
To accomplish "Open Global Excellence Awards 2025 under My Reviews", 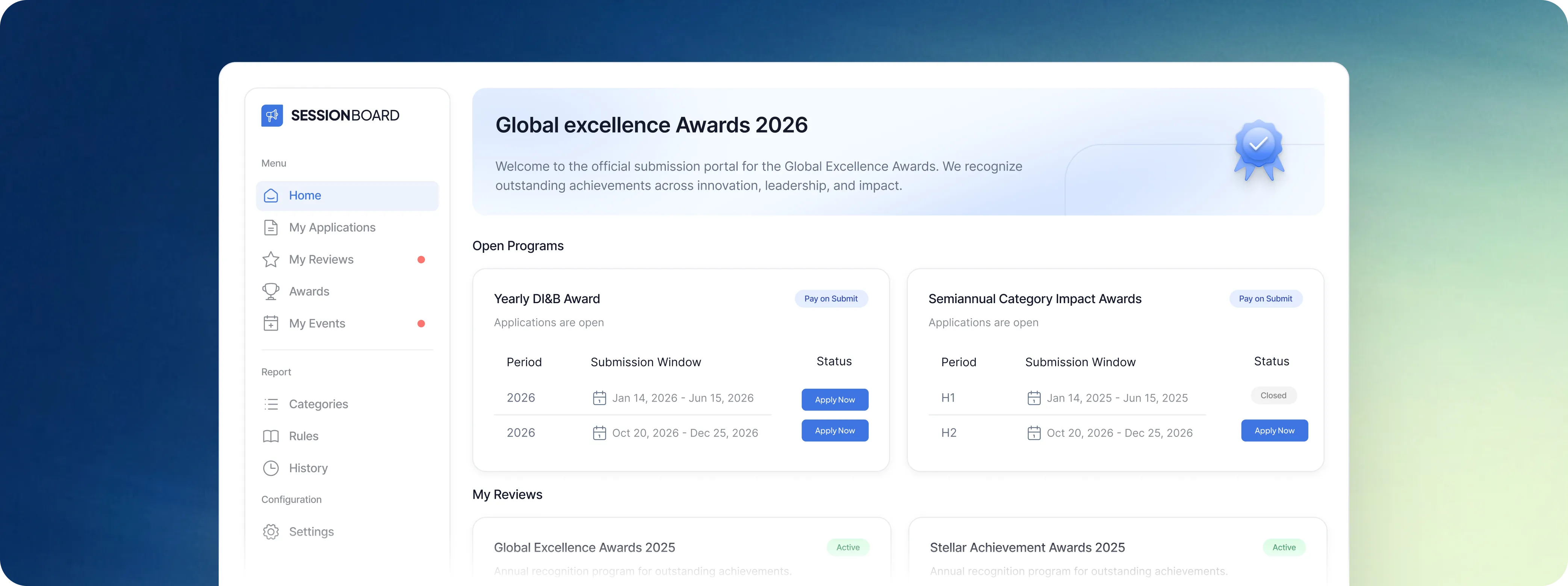I will pos(584,547).
